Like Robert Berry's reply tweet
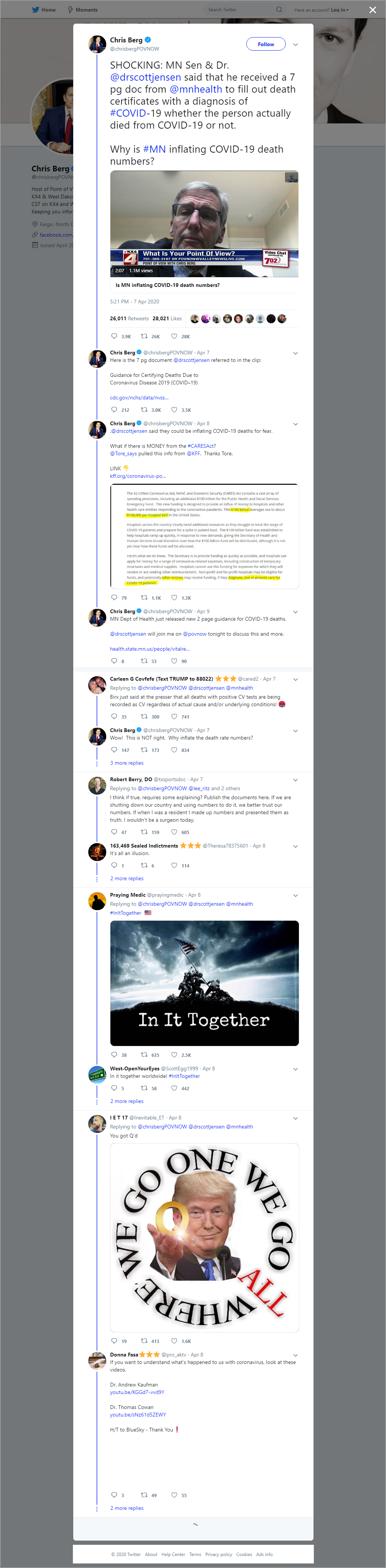This screenshot has width=386, height=1568. [x=174, y=832]
